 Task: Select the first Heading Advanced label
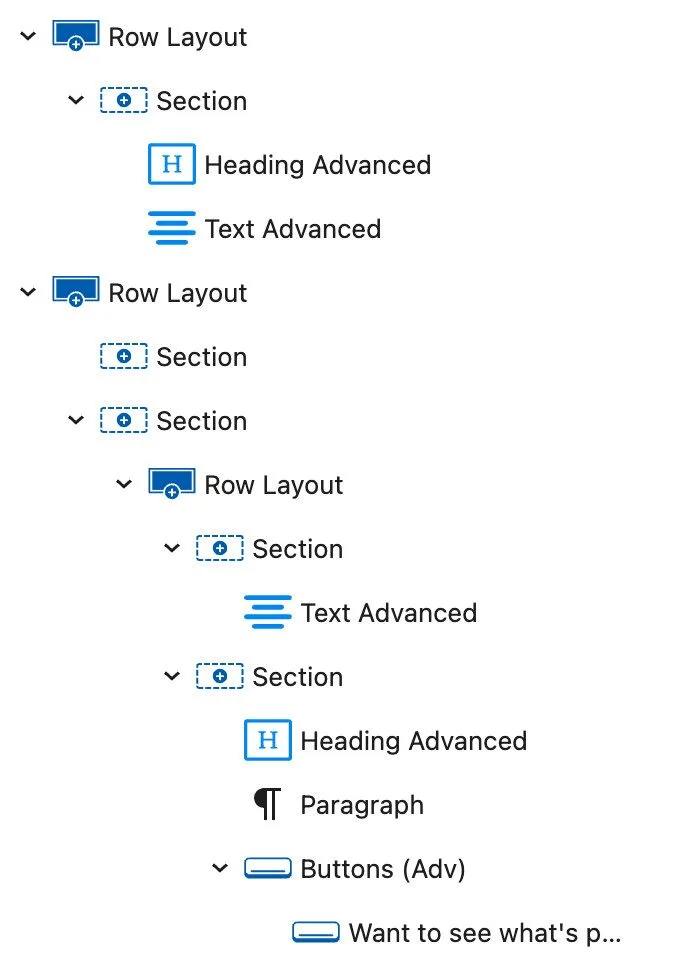pyautogui.click(x=318, y=165)
